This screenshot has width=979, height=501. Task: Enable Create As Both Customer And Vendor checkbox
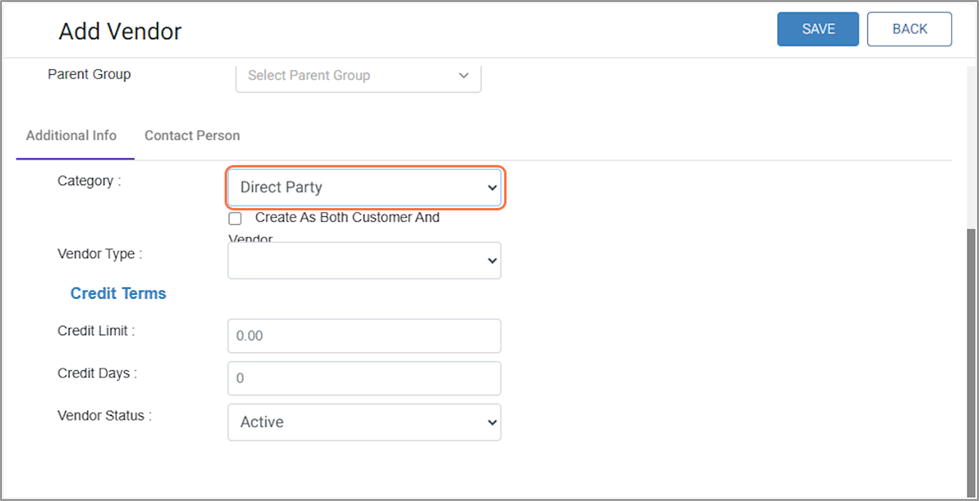[235, 218]
